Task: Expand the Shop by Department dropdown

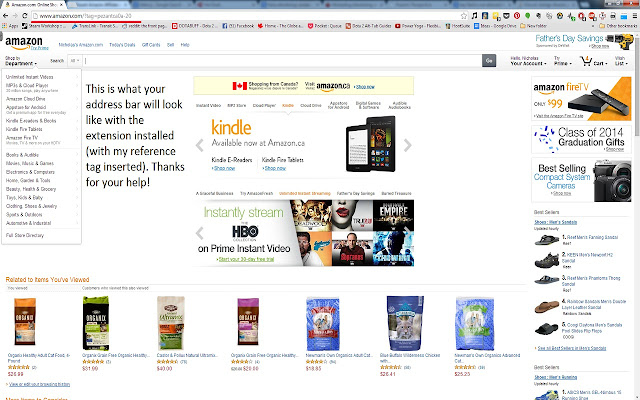Action: tap(21, 61)
